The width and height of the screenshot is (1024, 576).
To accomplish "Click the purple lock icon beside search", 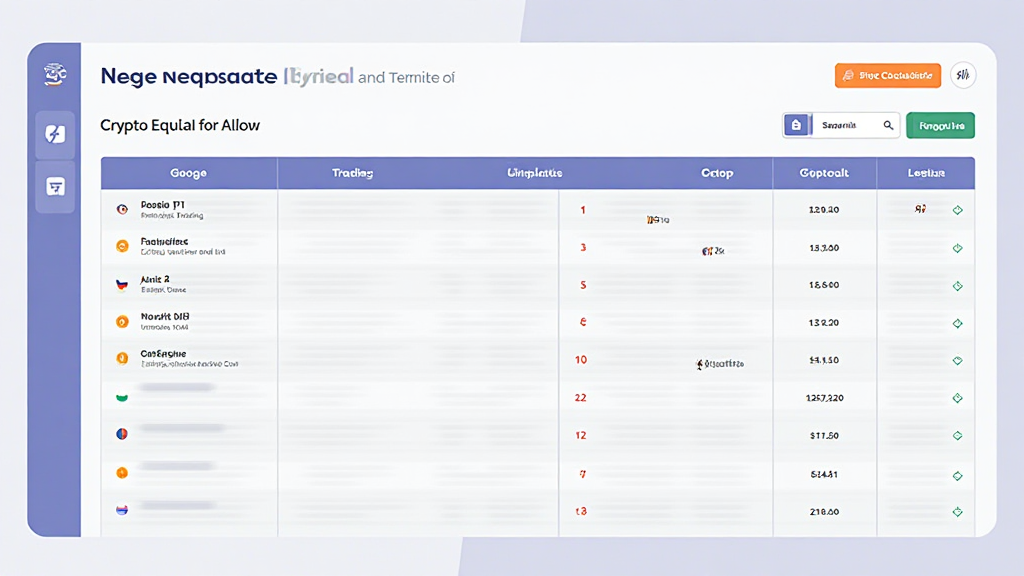I will point(796,125).
